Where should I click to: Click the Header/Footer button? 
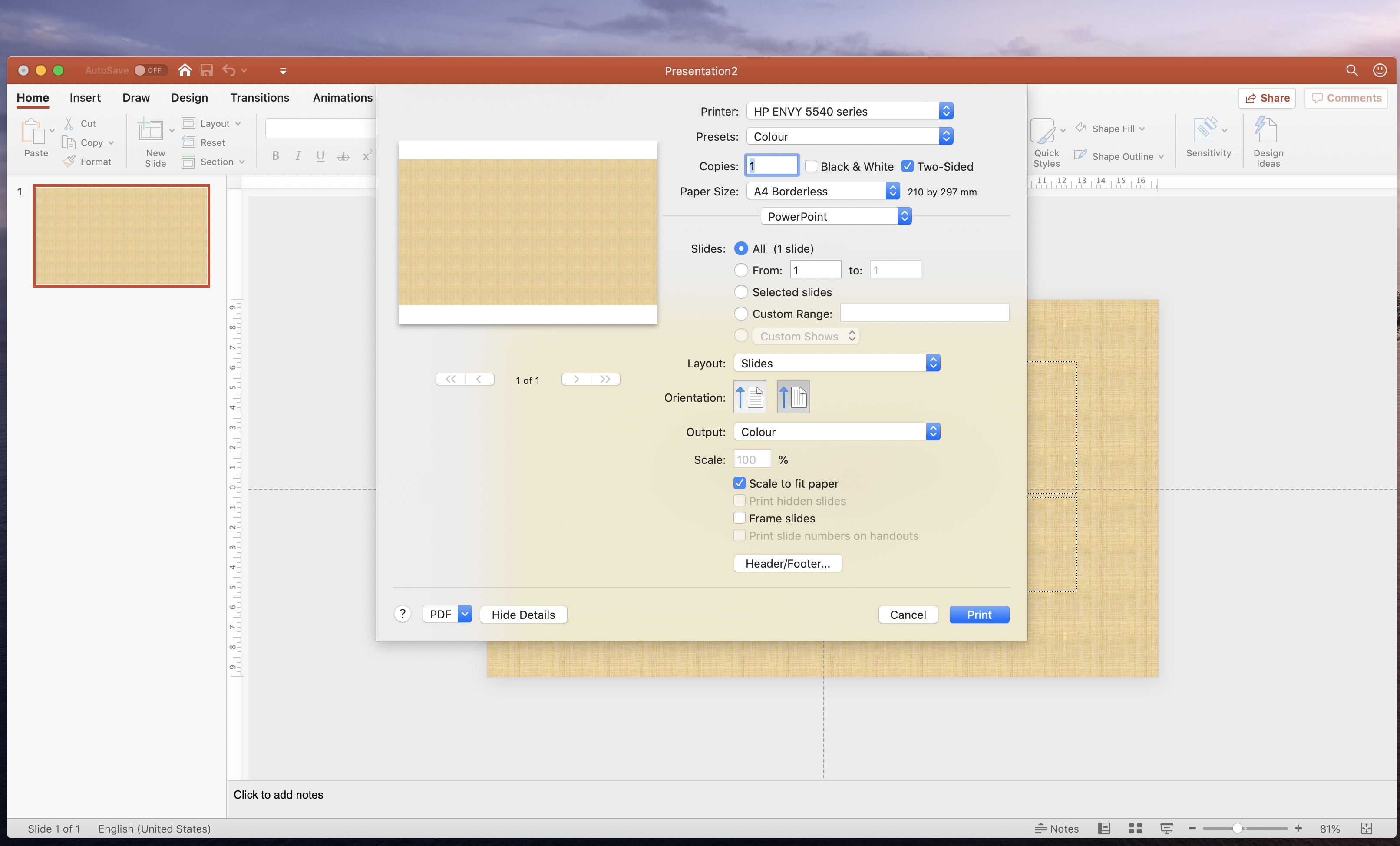click(788, 563)
